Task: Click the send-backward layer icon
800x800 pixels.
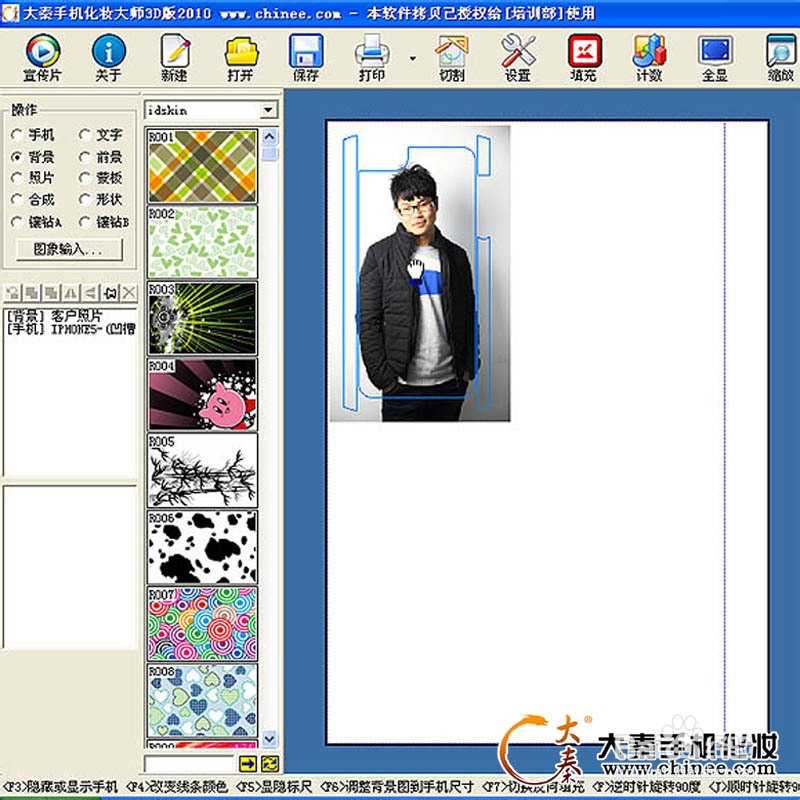Action: click(51, 293)
